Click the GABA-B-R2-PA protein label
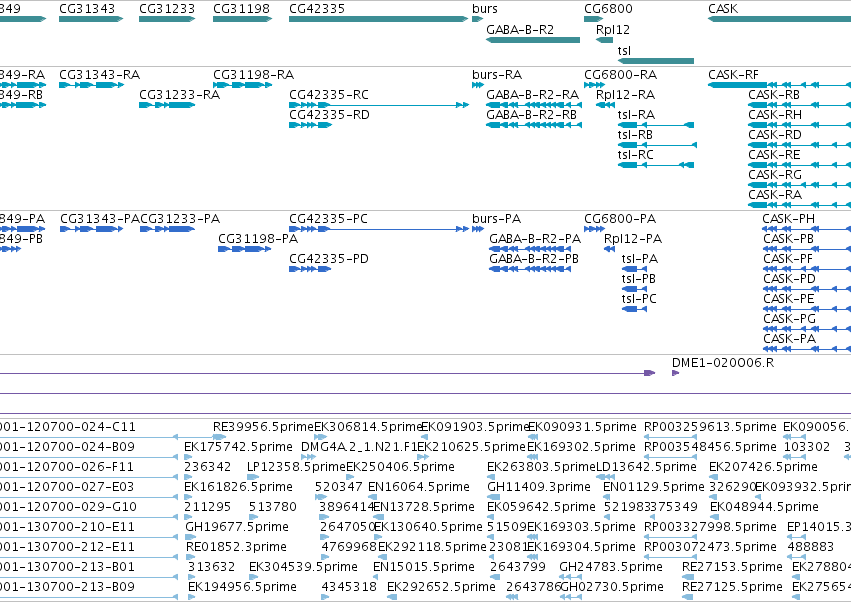This screenshot has width=851, height=602. point(535,239)
